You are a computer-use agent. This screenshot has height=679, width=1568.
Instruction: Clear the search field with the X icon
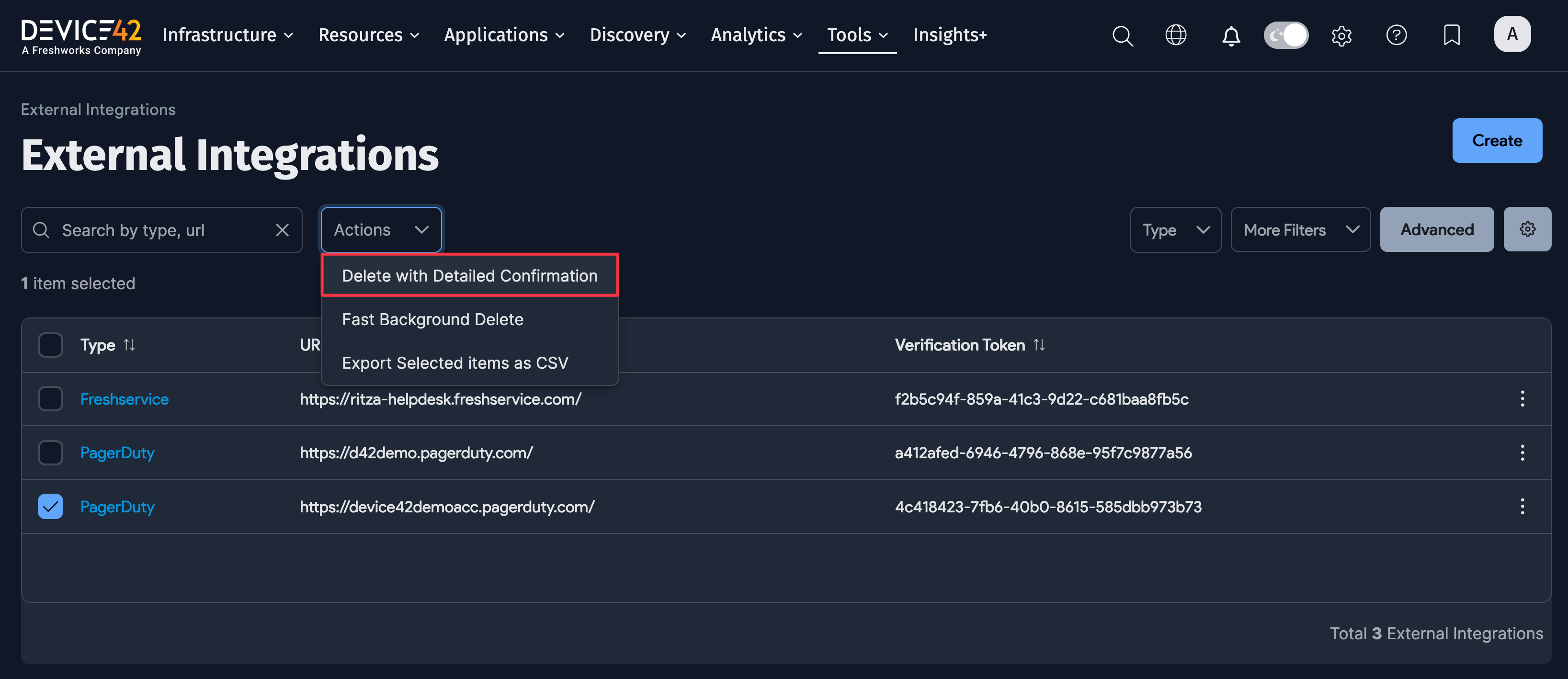[283, 230]
